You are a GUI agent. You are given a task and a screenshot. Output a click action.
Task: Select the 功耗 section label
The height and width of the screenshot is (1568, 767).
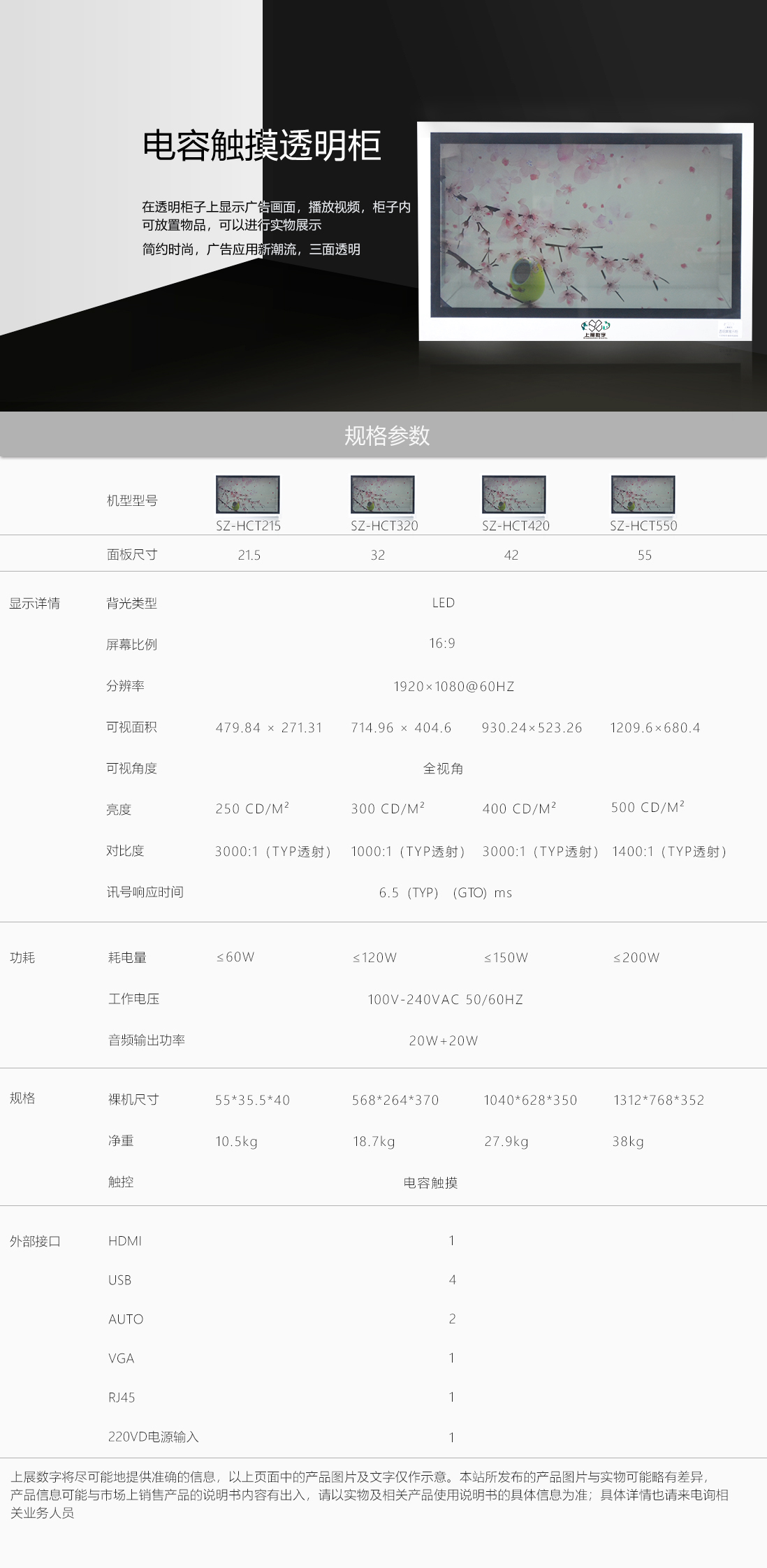click(22, 958)
